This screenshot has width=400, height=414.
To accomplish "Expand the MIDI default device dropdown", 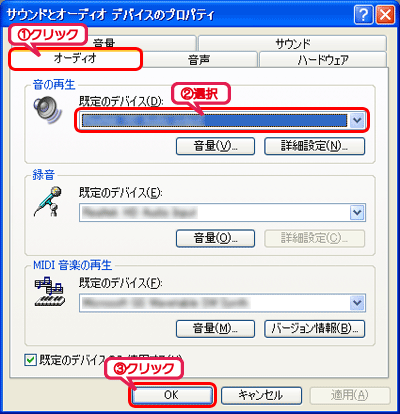I will pos(357,303).
